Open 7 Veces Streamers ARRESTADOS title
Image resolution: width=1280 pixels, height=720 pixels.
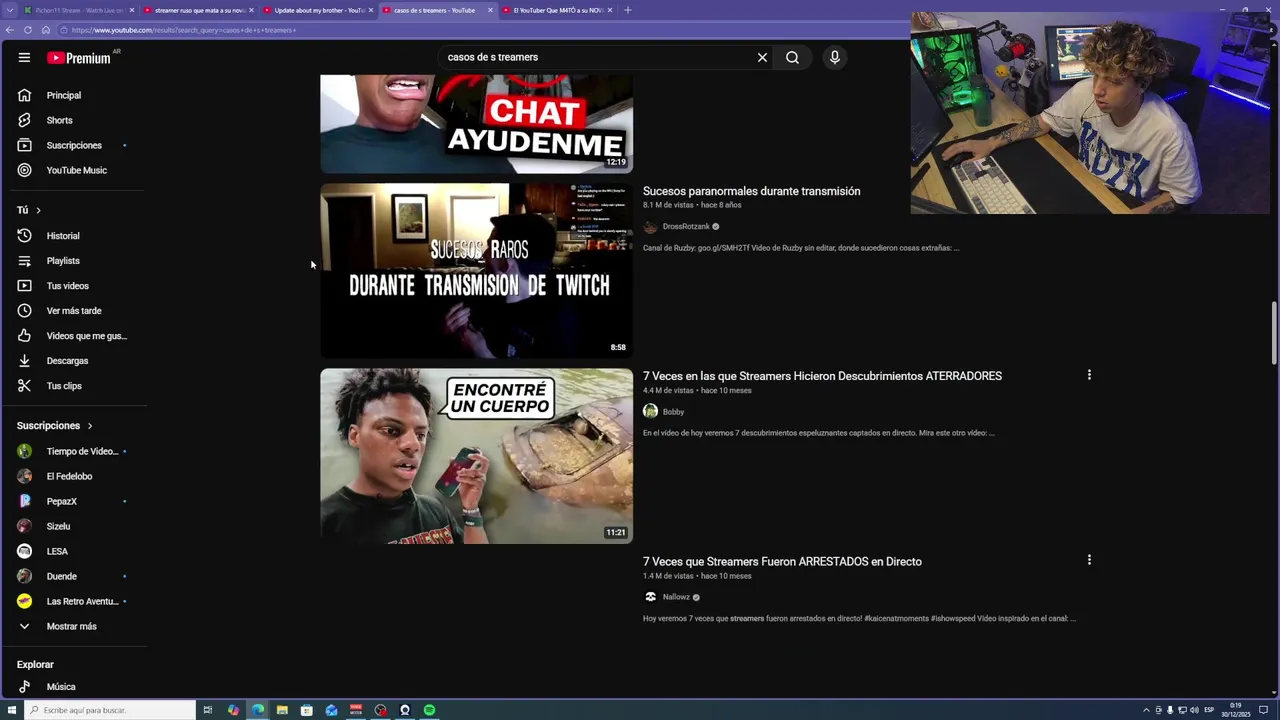point(782,561)
